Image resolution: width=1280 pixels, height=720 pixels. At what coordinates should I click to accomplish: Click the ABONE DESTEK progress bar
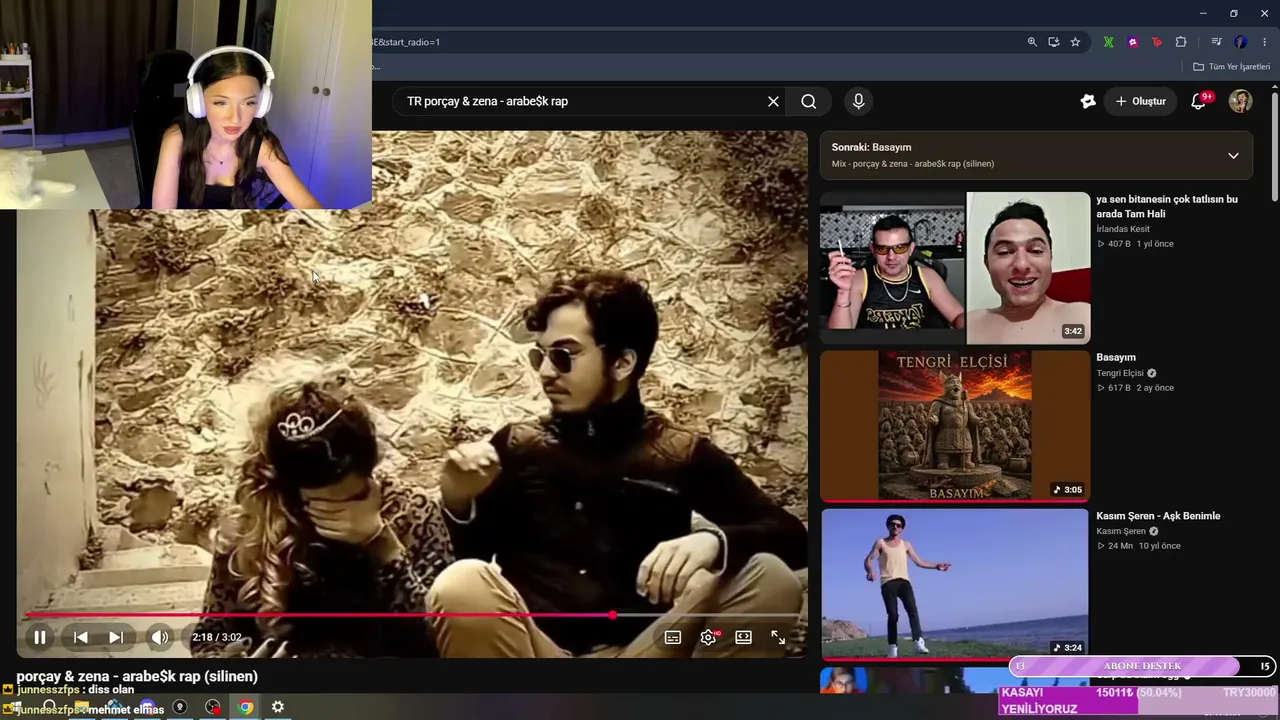1142,666
